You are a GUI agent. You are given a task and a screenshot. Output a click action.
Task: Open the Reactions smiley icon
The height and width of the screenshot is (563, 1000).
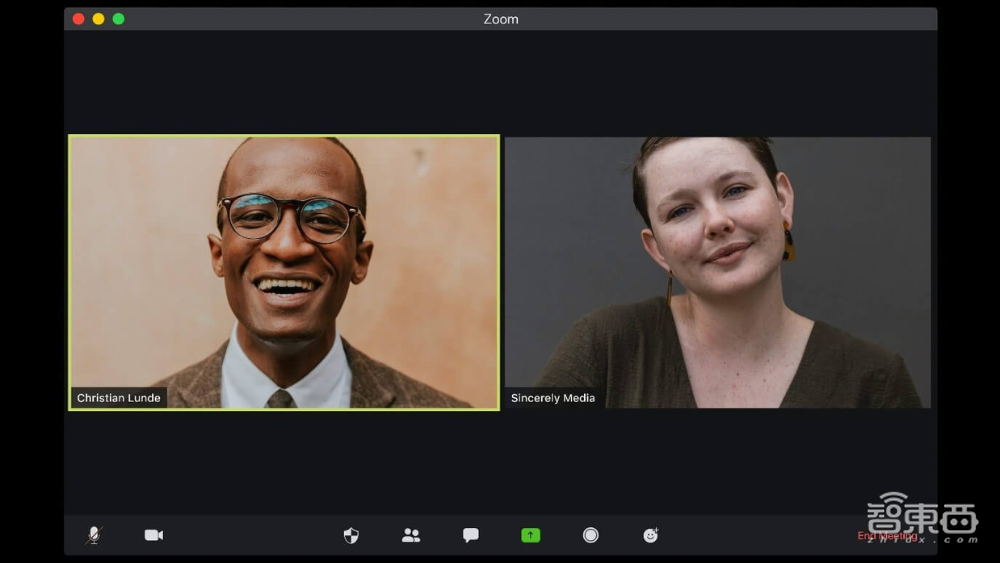coord(651,535)
